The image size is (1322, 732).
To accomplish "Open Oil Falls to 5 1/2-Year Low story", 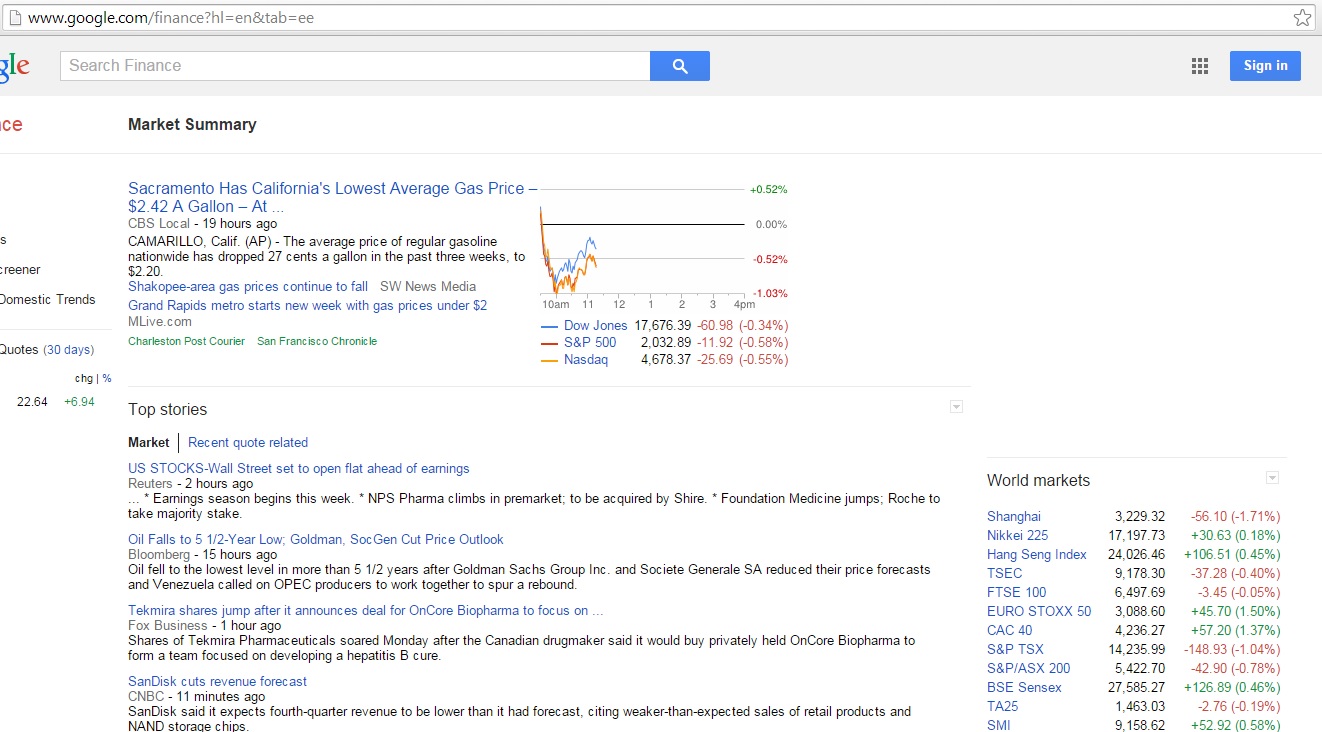I will 316,539.
